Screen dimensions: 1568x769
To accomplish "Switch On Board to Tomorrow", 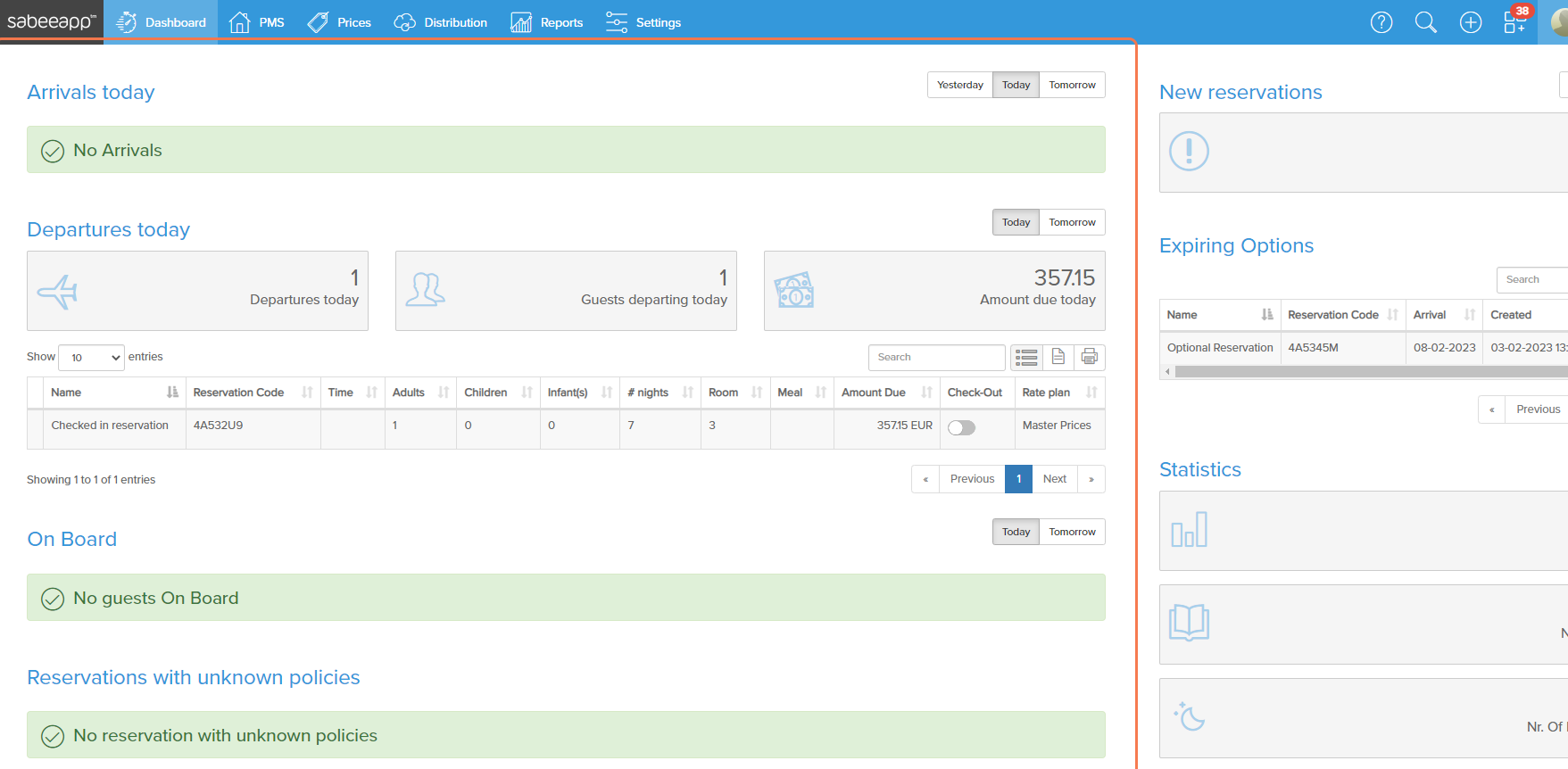I will (x=1073, y=532).
